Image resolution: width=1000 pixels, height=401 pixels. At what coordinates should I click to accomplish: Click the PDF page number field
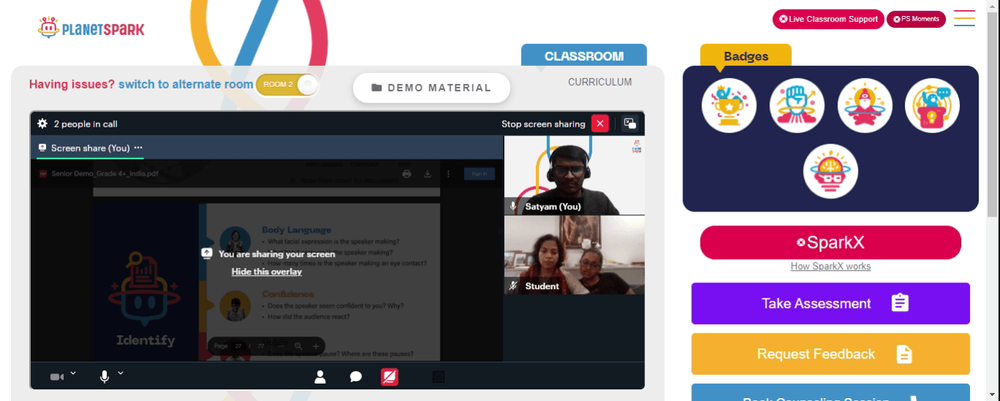239,346
